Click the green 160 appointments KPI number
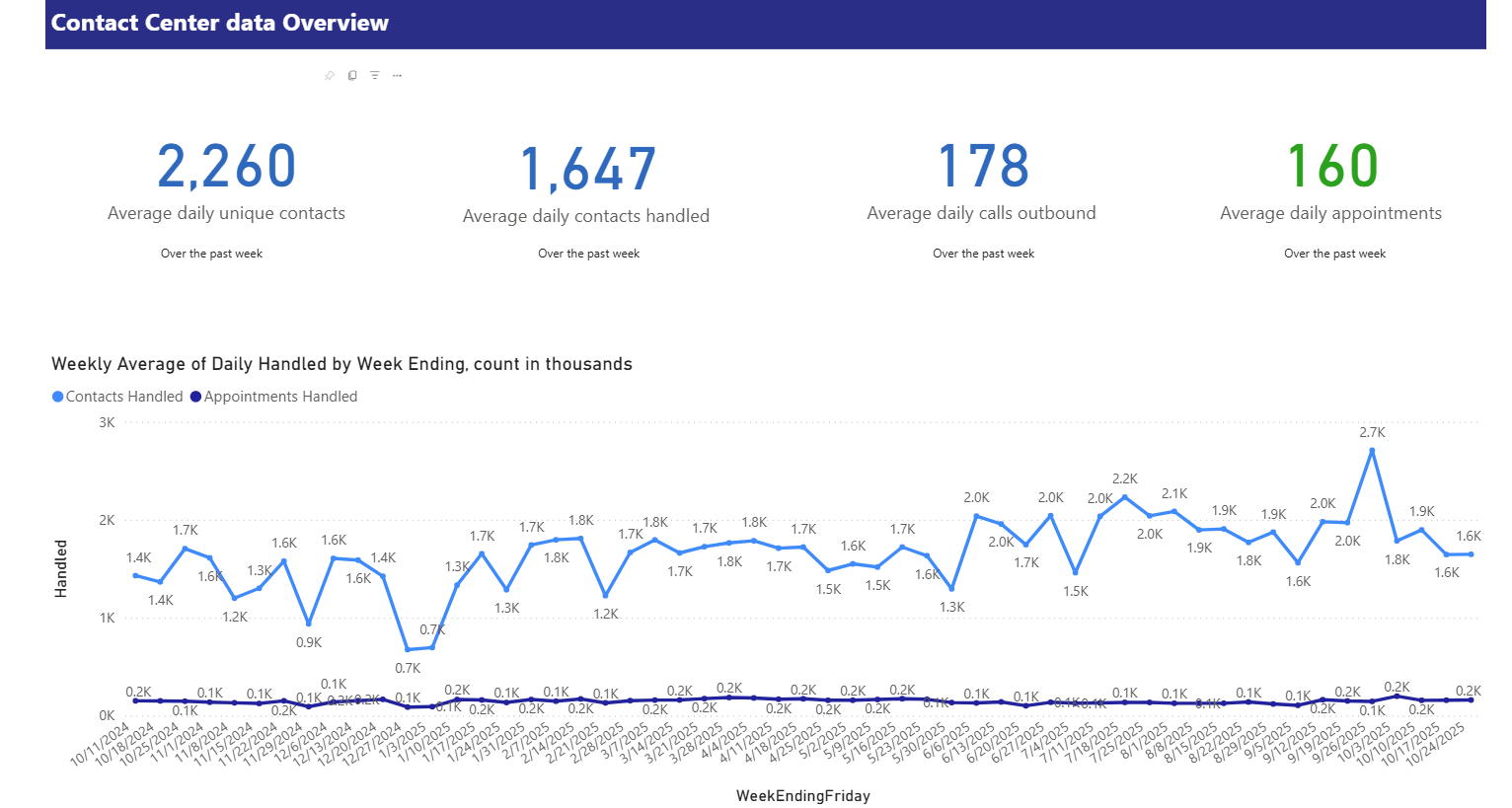The image size is (1512, 808). (x=1331, y=166)
